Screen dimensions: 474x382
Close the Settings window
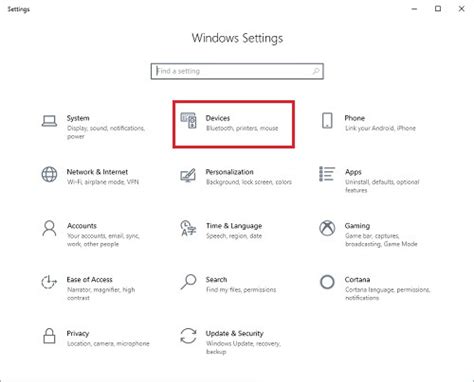[462, 9]
